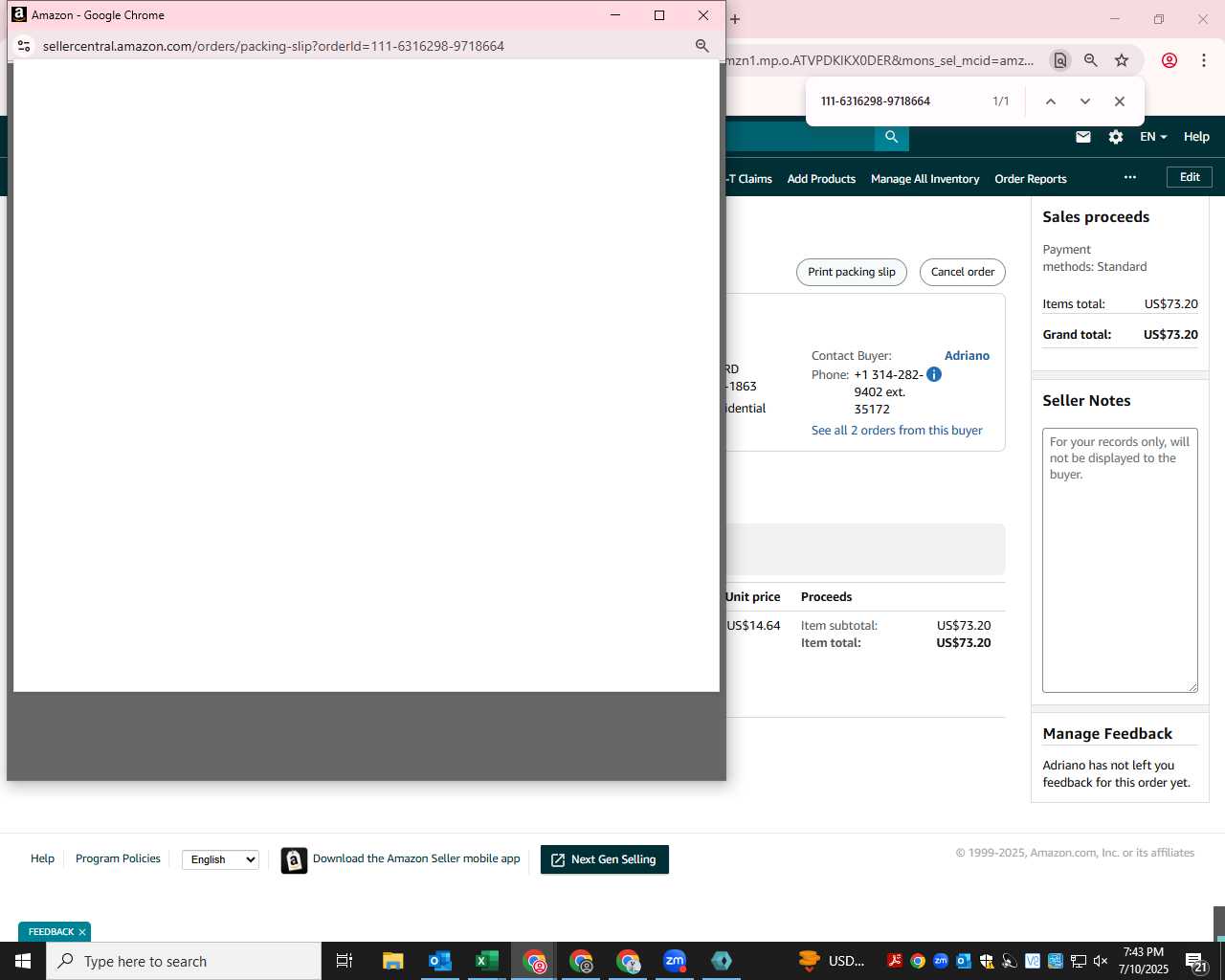Dismiss the FEEDBACK tab with its X

(82, 932)
